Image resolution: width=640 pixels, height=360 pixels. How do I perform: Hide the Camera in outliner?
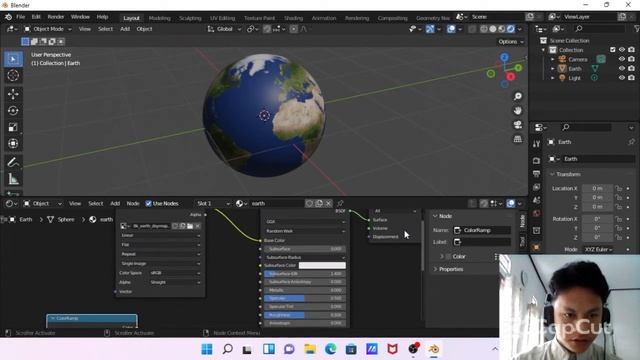[x=622, y=59]
